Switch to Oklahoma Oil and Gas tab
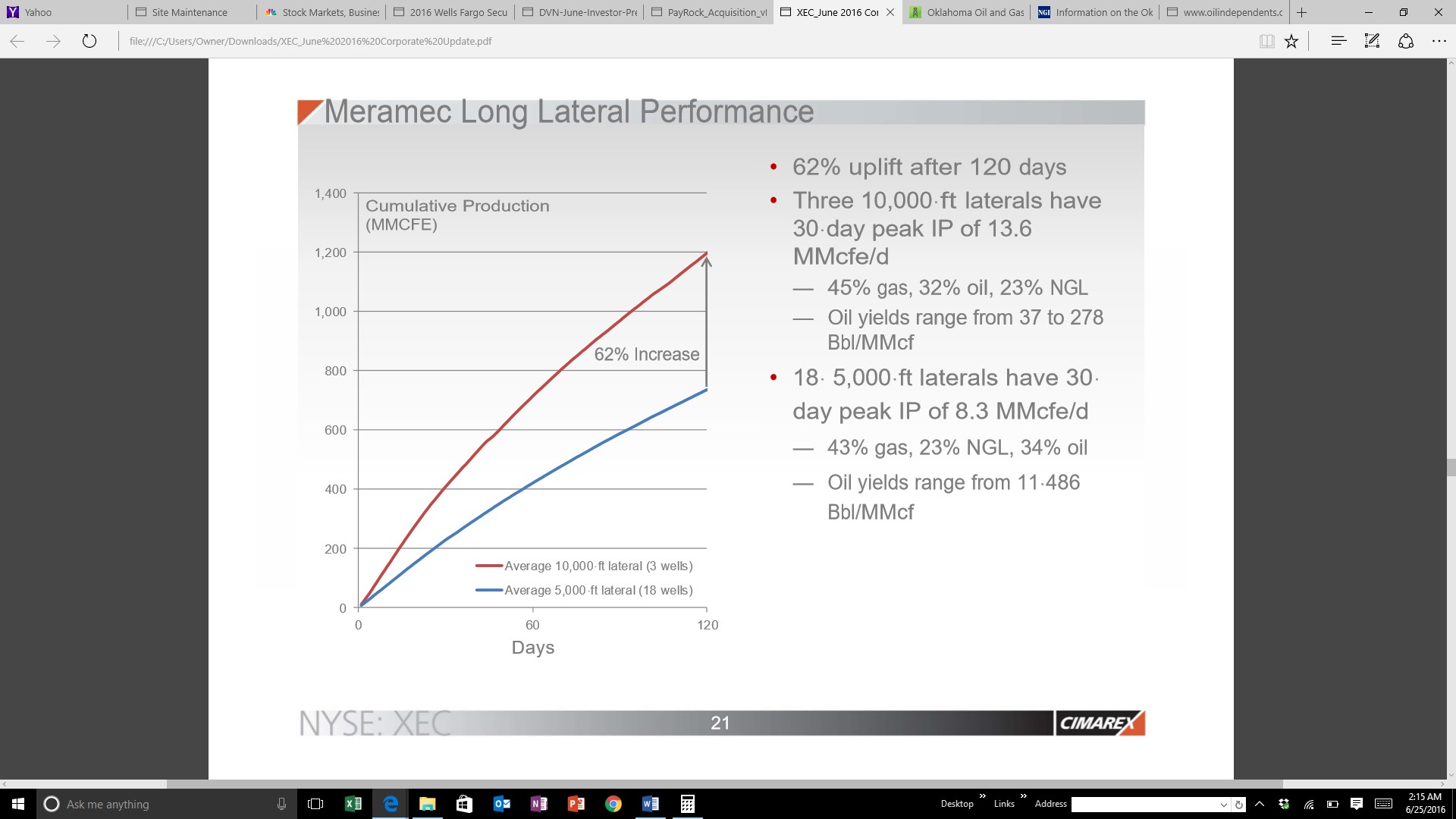Image resolution: width=1456 pixels, height=819 pixels. tap(967, 12)
